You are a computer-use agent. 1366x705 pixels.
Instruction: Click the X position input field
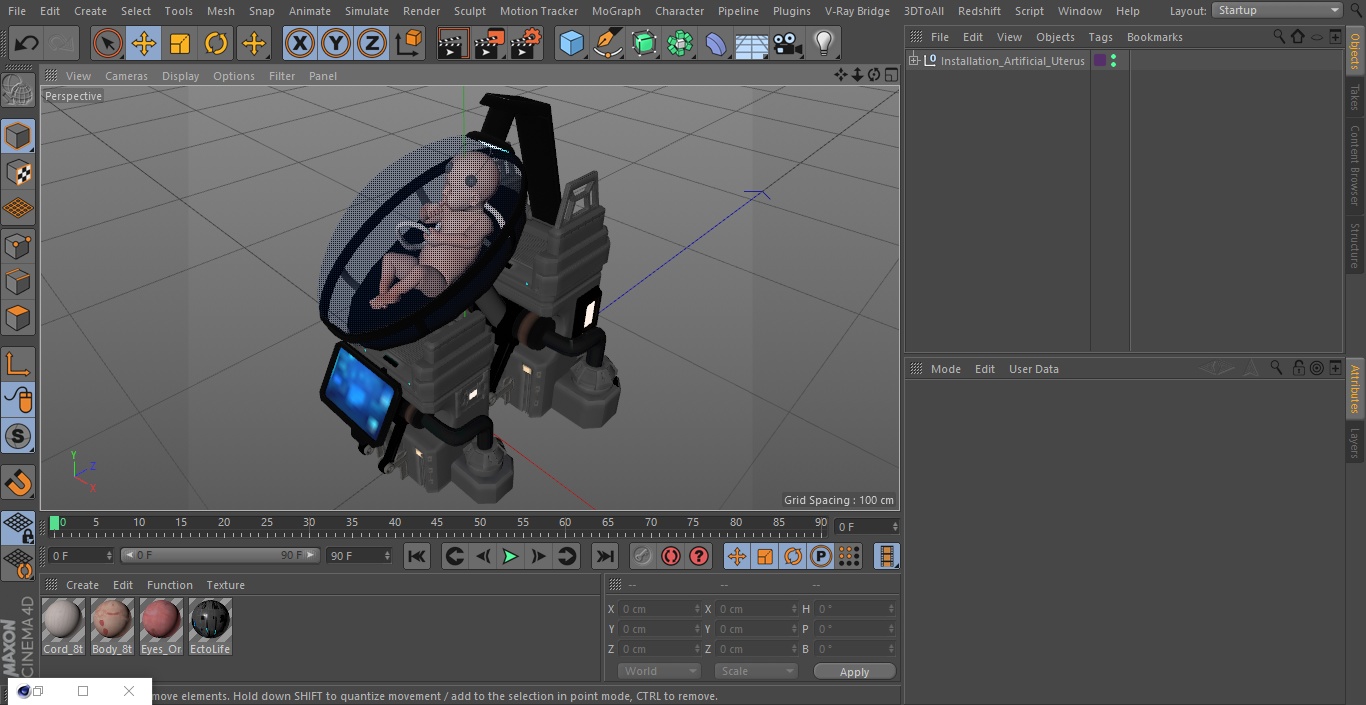coord(660,609)
